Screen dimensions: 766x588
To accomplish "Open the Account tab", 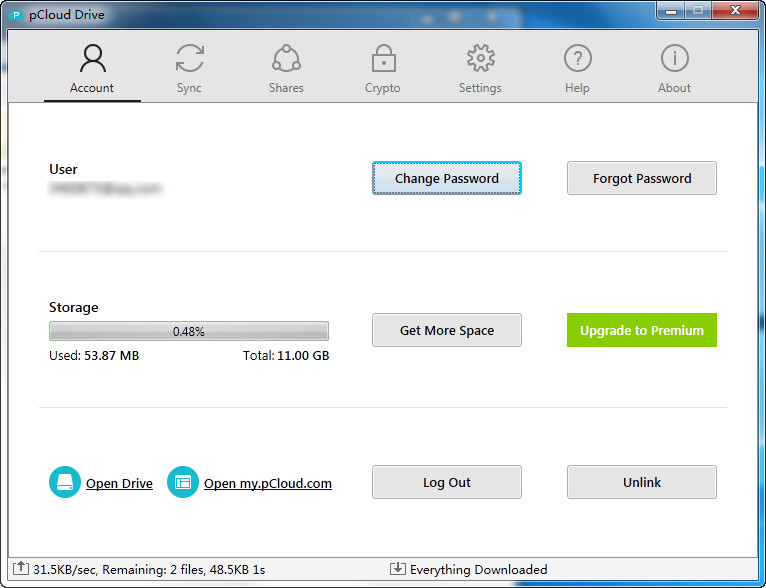I will (92, 68).
